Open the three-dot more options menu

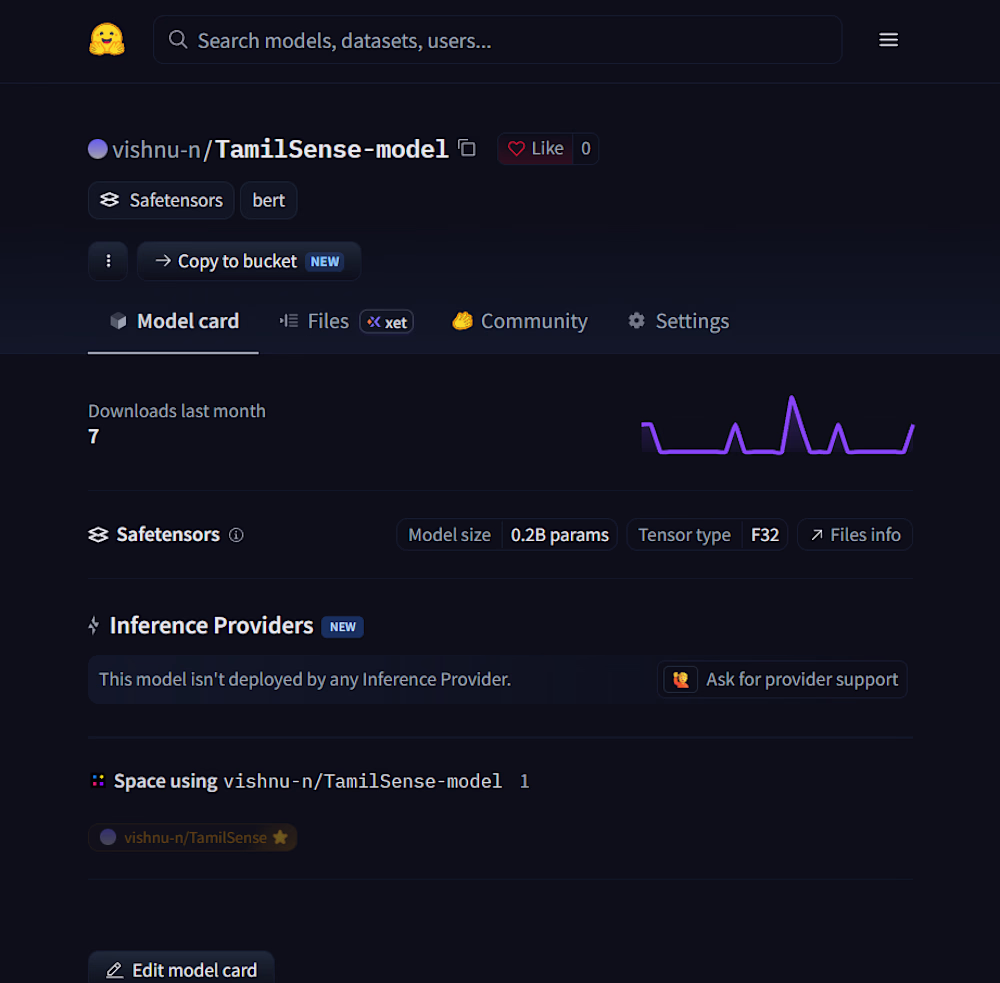point(108,261)
